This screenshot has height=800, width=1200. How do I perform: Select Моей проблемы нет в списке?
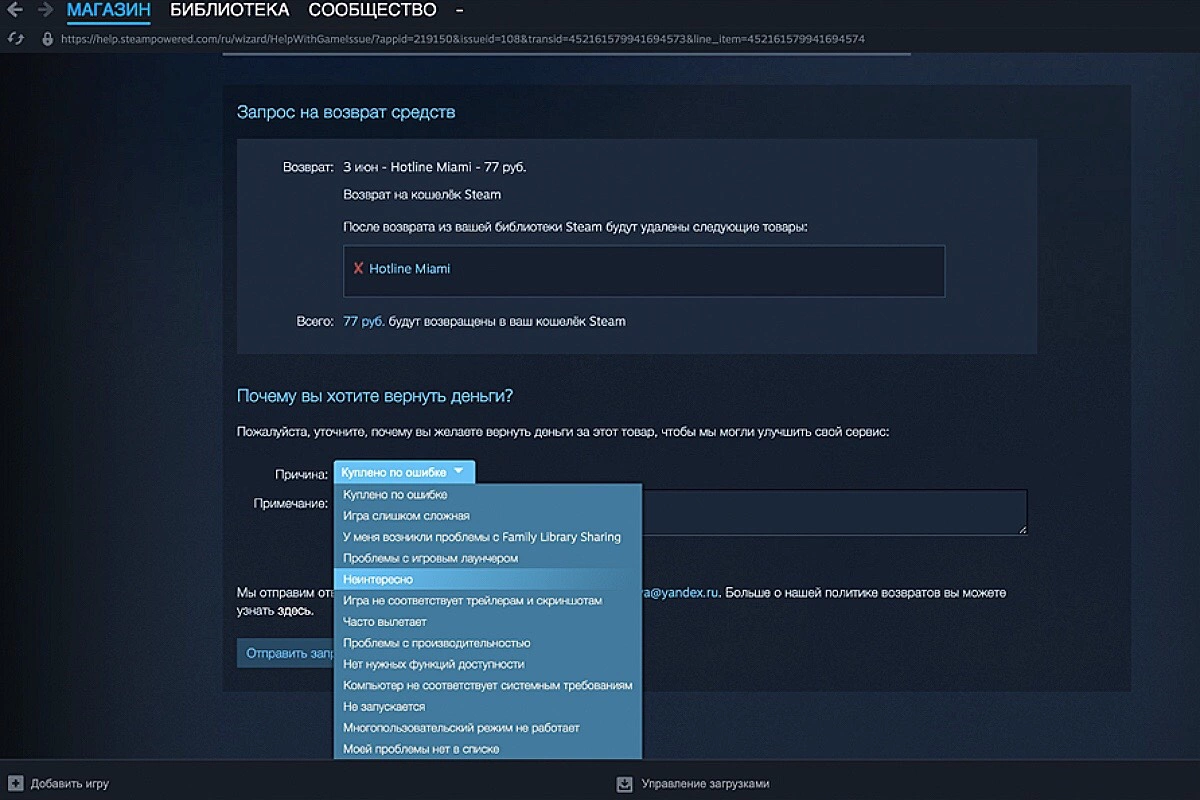tap(487, 749)
